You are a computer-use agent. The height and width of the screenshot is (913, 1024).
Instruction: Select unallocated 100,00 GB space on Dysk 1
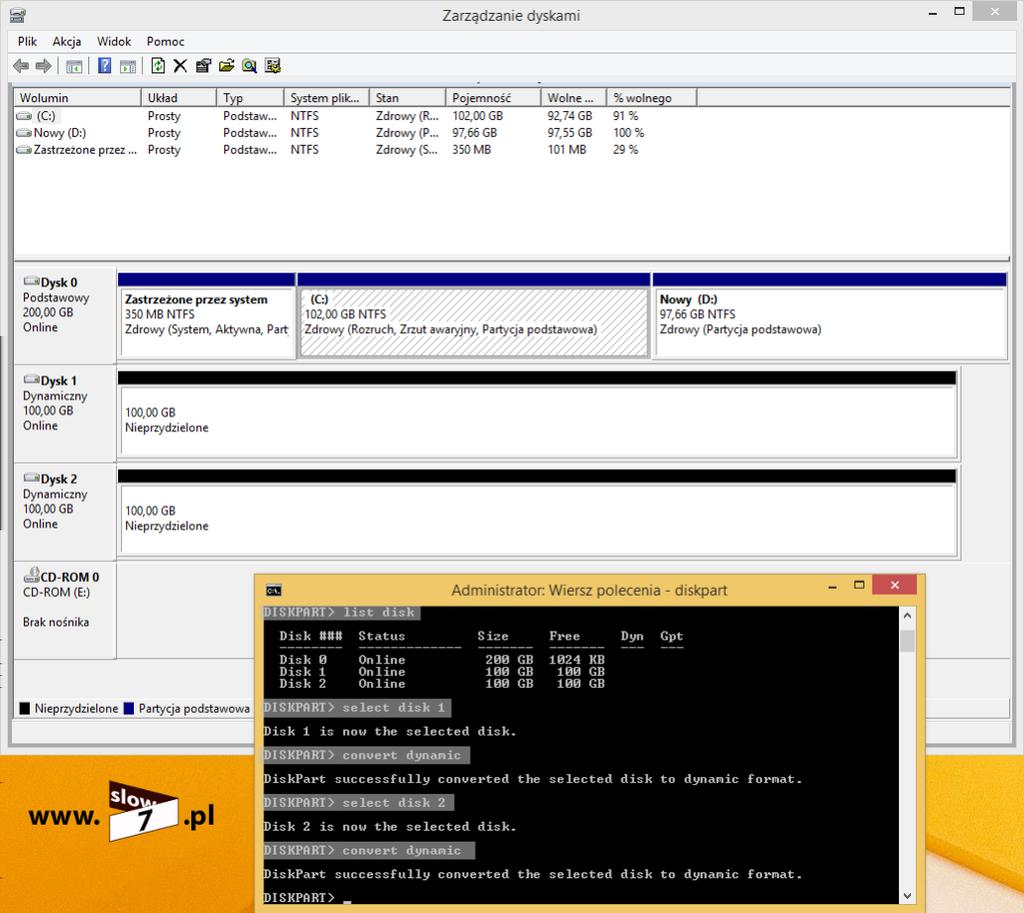(537, 415)
